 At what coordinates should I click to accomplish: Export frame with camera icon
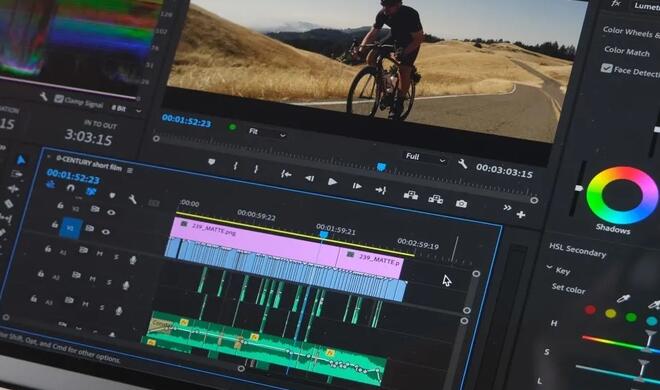[461, 204]
